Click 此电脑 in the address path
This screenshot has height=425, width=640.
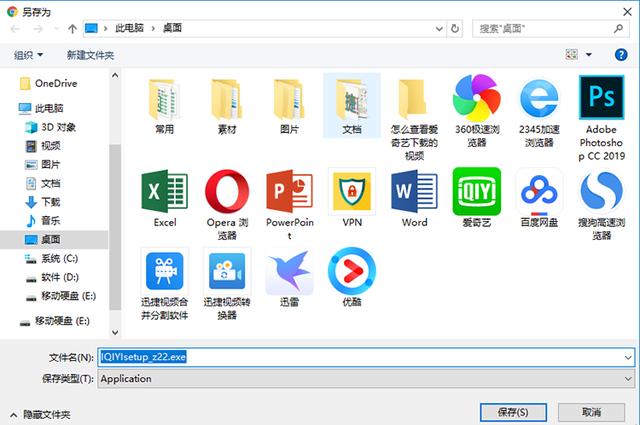129,28
